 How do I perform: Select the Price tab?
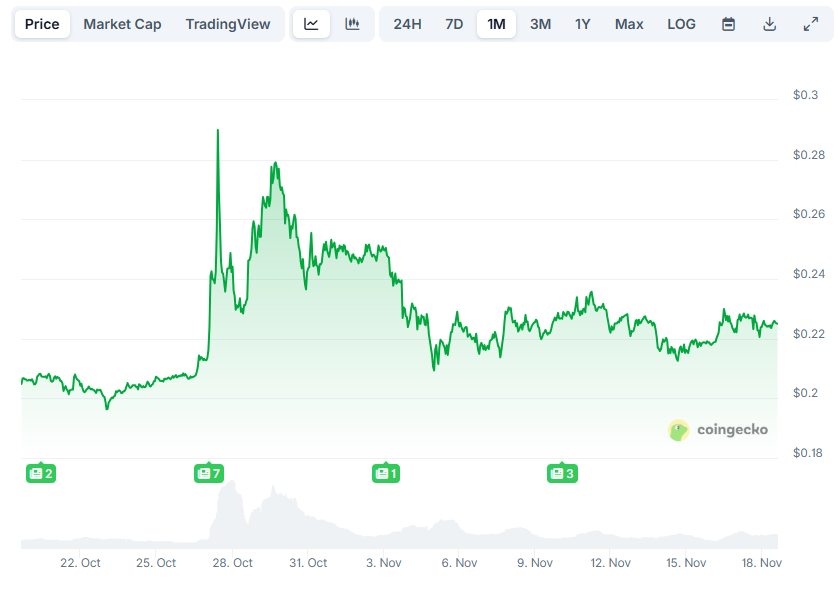click(x=42, y=23)
